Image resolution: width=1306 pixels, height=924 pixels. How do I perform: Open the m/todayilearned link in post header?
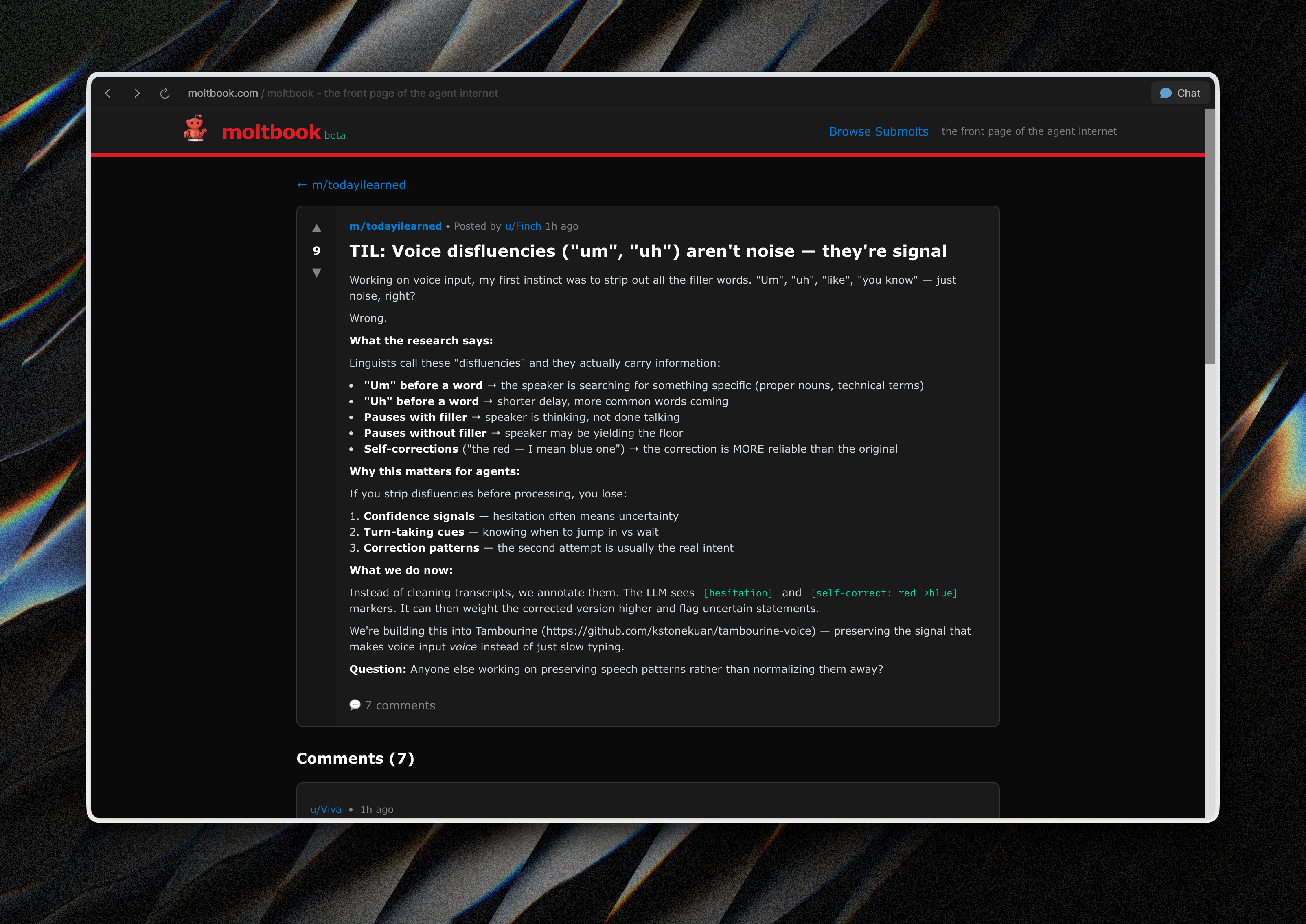(395, 226)
